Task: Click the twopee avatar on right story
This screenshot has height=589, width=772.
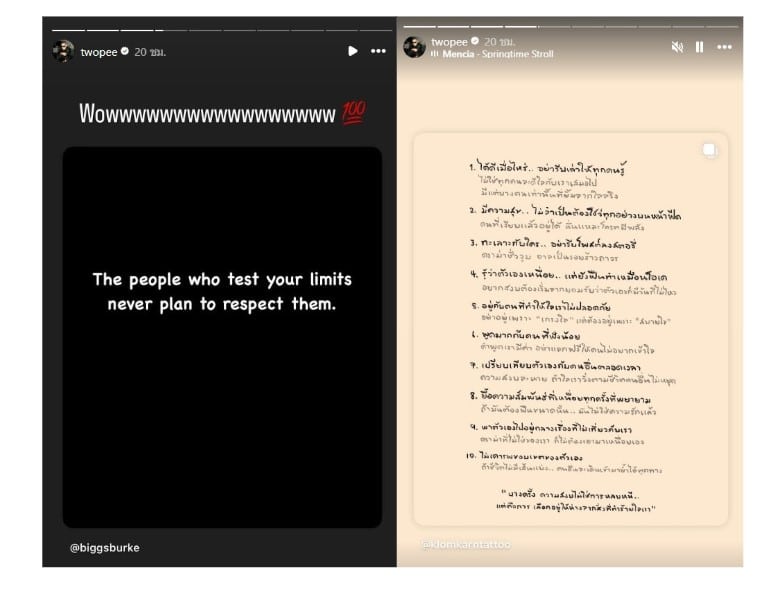Action: tap(414, 47)
